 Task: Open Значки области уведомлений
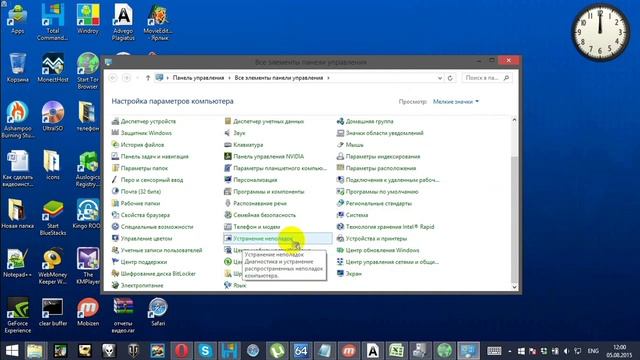[x=380, y=133]
